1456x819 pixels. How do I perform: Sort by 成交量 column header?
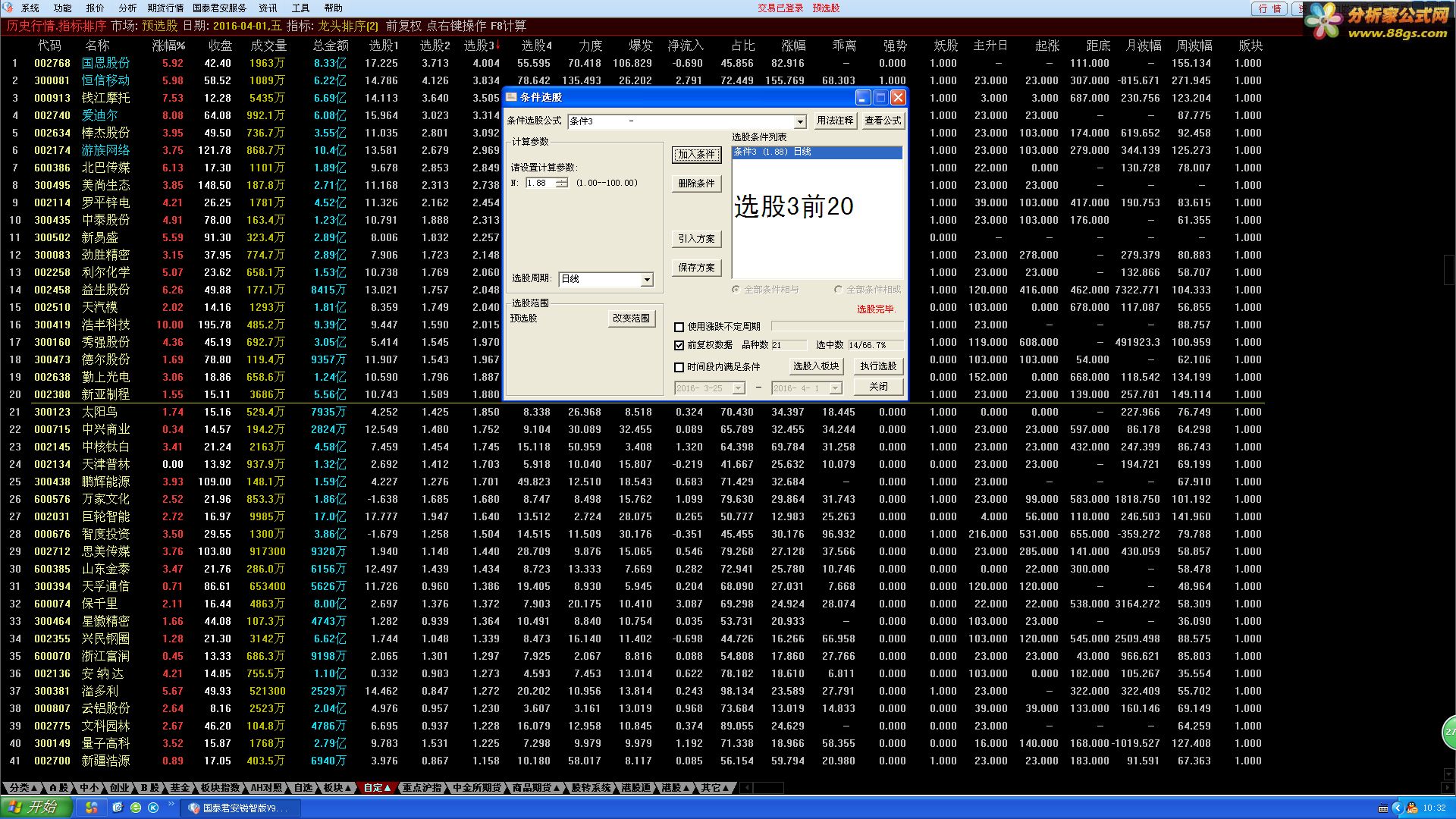268,45
